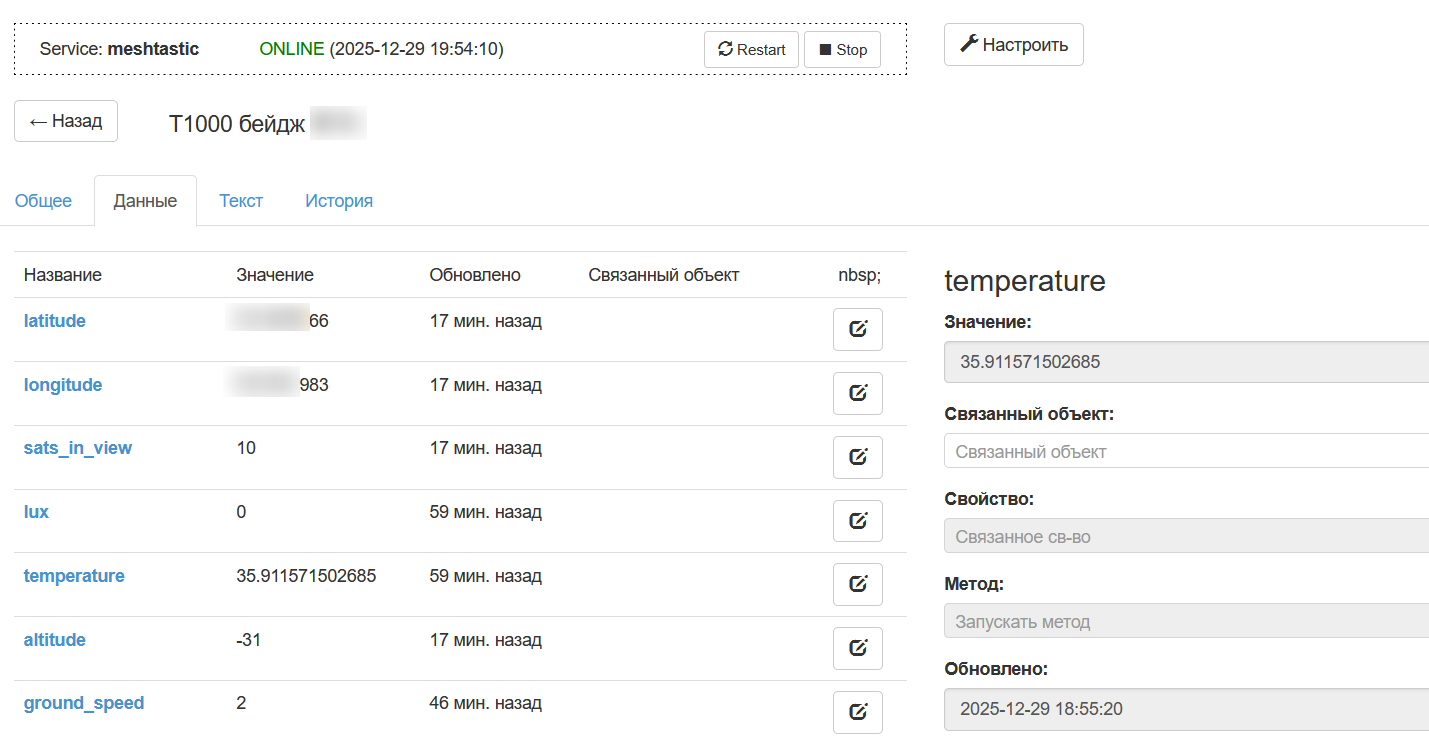The width and height of the screenshot is (1429, 741).
Task: Select the ground_speed property link
Action: pos(84,703)
